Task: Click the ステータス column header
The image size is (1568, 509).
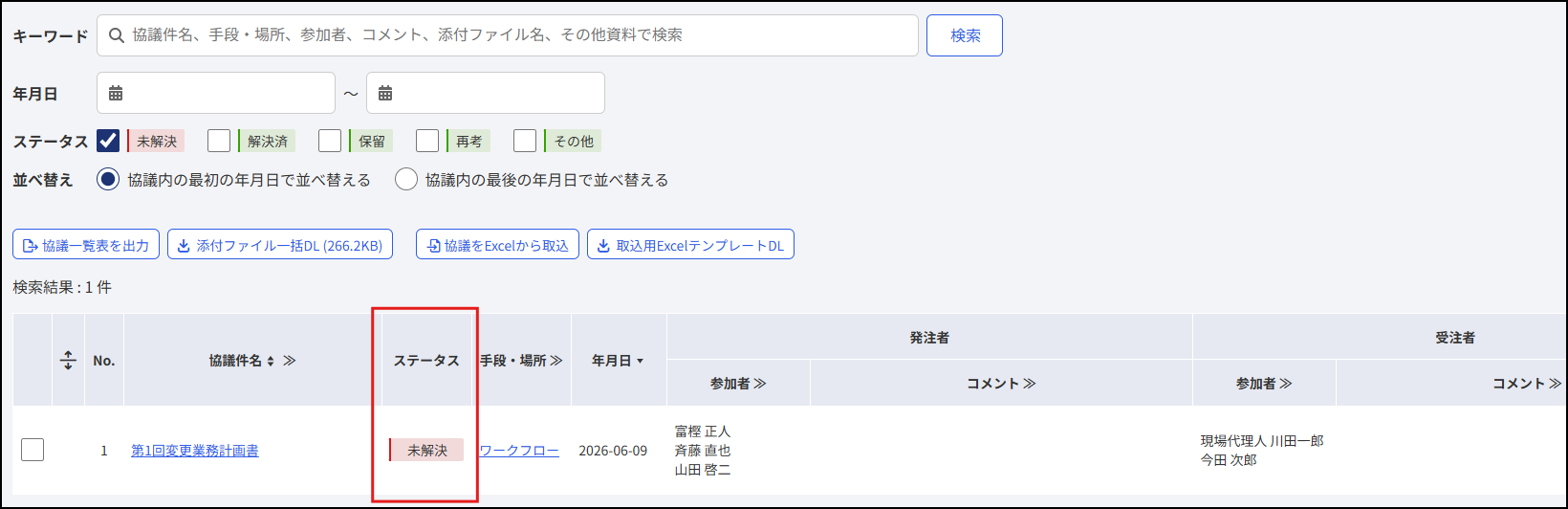Action: click(x=426, y=361)
